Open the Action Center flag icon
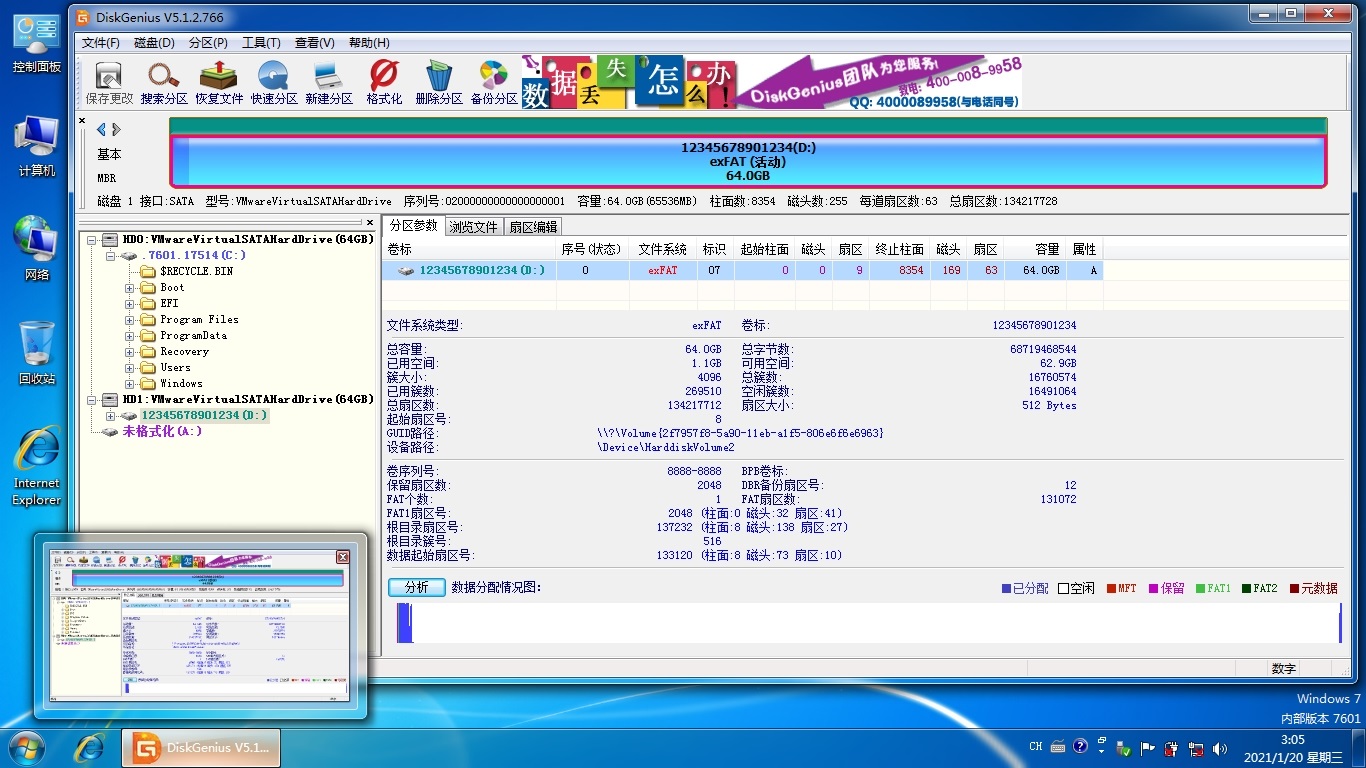The height and width of the screenshot is (768, 1366). click(x=1148, y=748)
